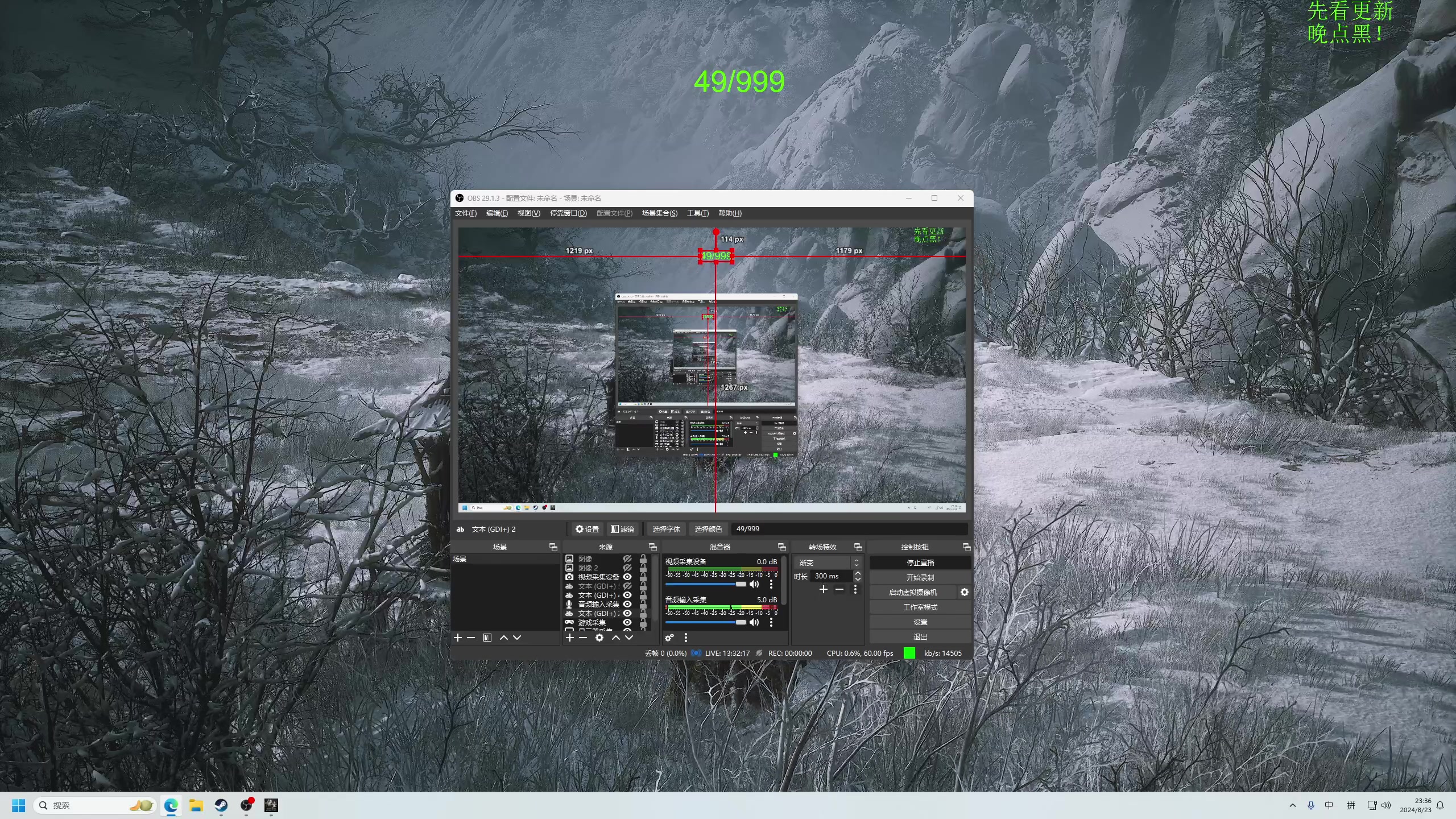Mute 音频输入采集 speaker icon in mixer
This screenshot has width=1456, height=819.
754,622
